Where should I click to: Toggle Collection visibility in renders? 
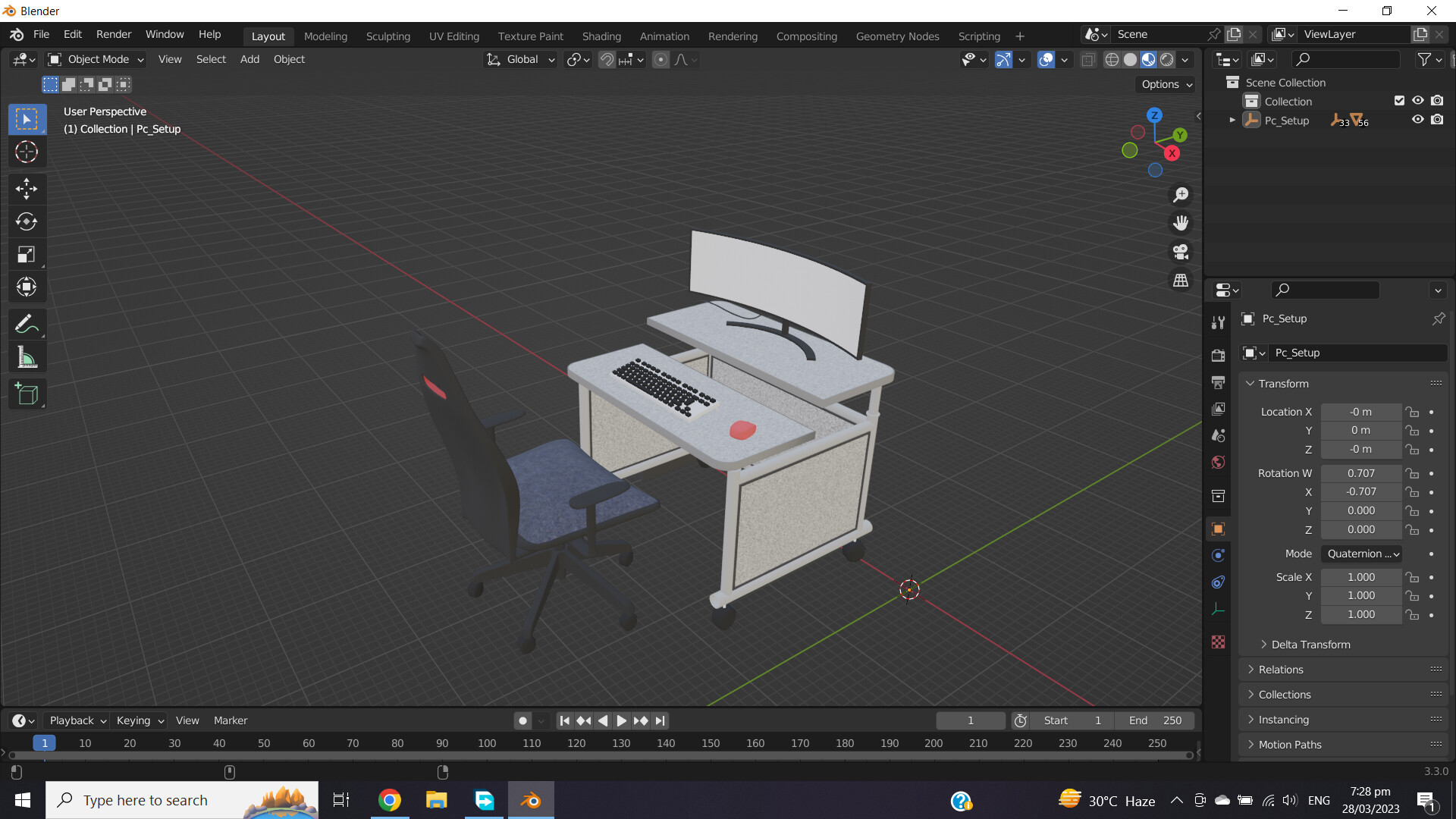coord(1438,100)
